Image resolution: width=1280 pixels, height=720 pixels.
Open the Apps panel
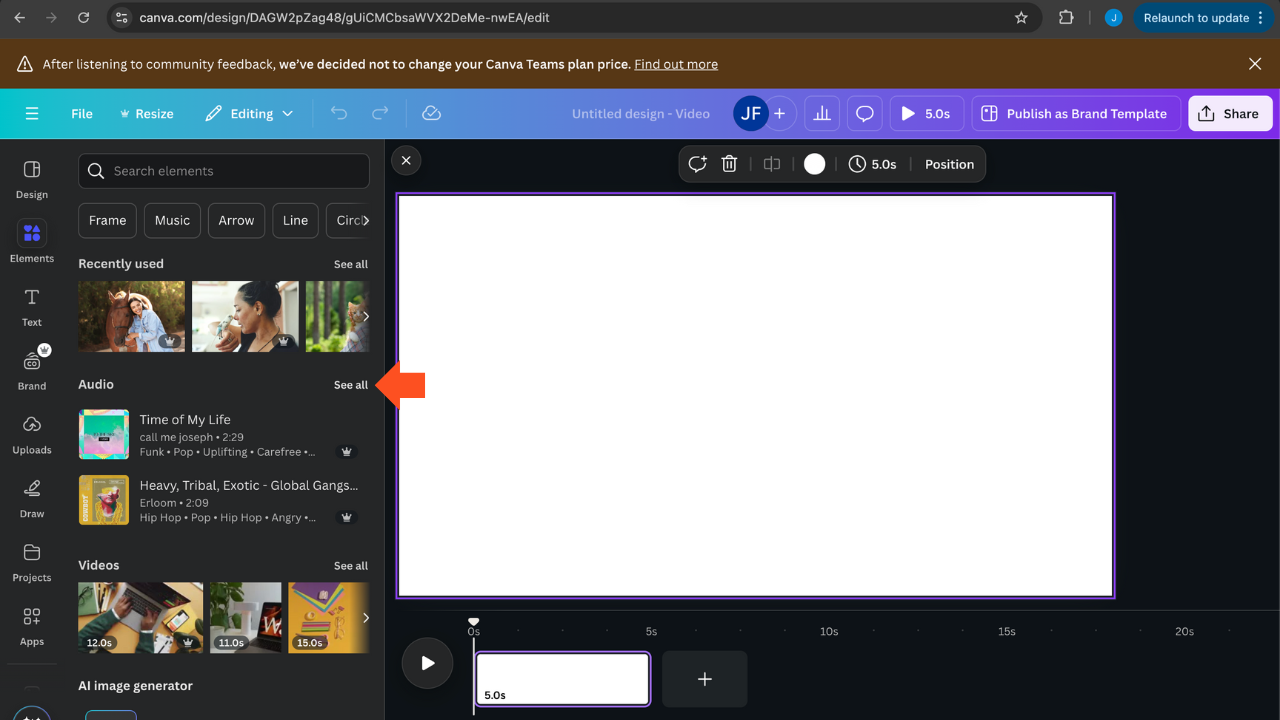coord(31,625)
